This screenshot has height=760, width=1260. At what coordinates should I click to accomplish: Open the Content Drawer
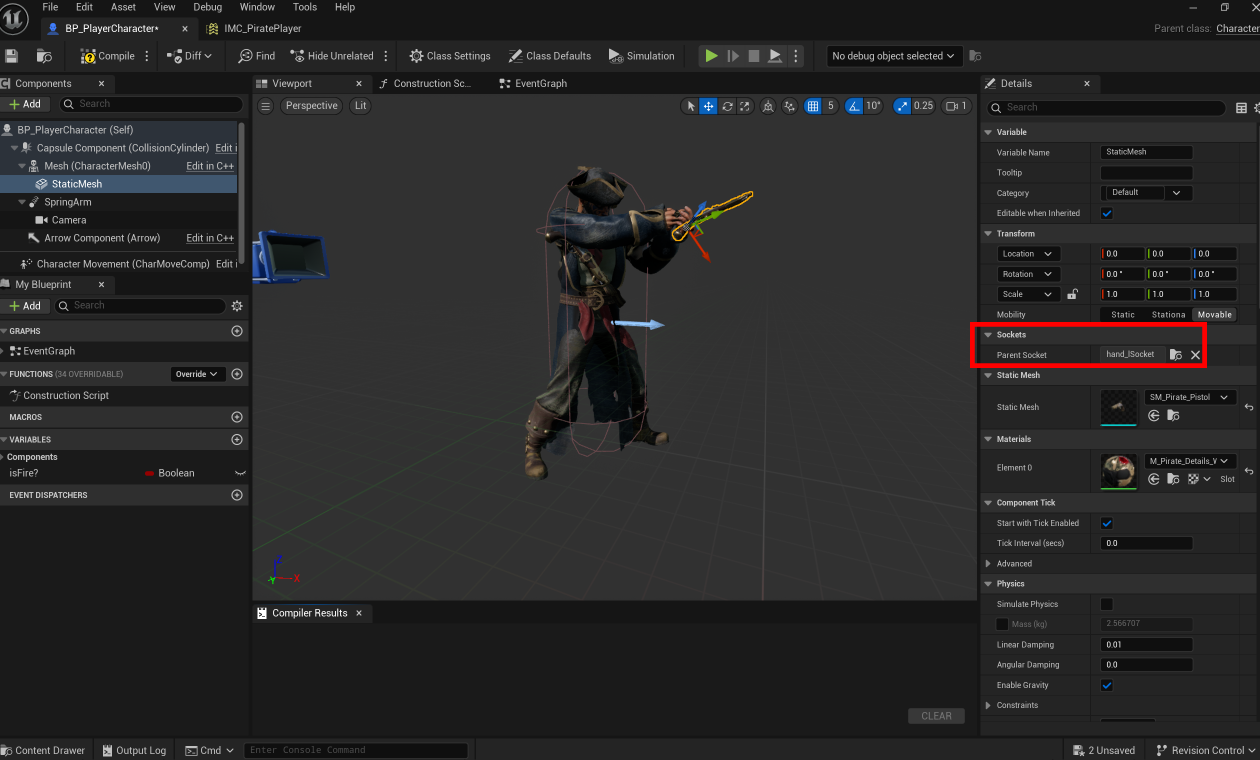(x=43, y=750)
